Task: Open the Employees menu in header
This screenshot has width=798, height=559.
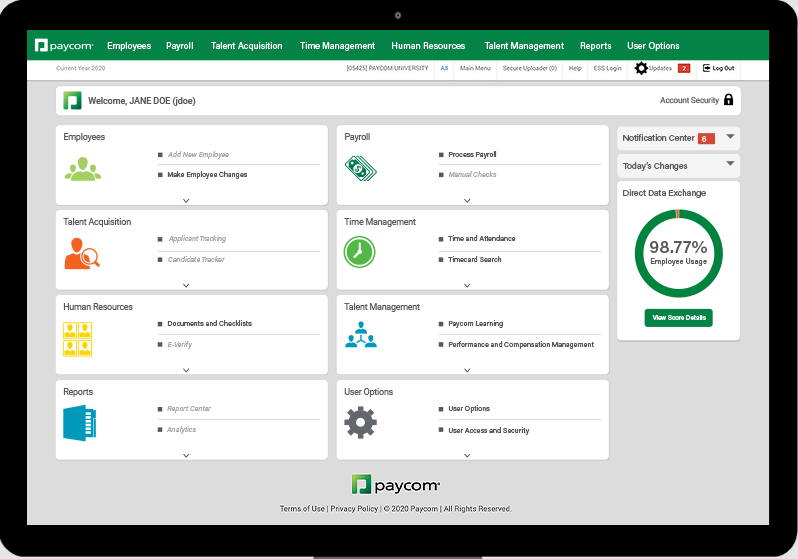Action: 129,46
